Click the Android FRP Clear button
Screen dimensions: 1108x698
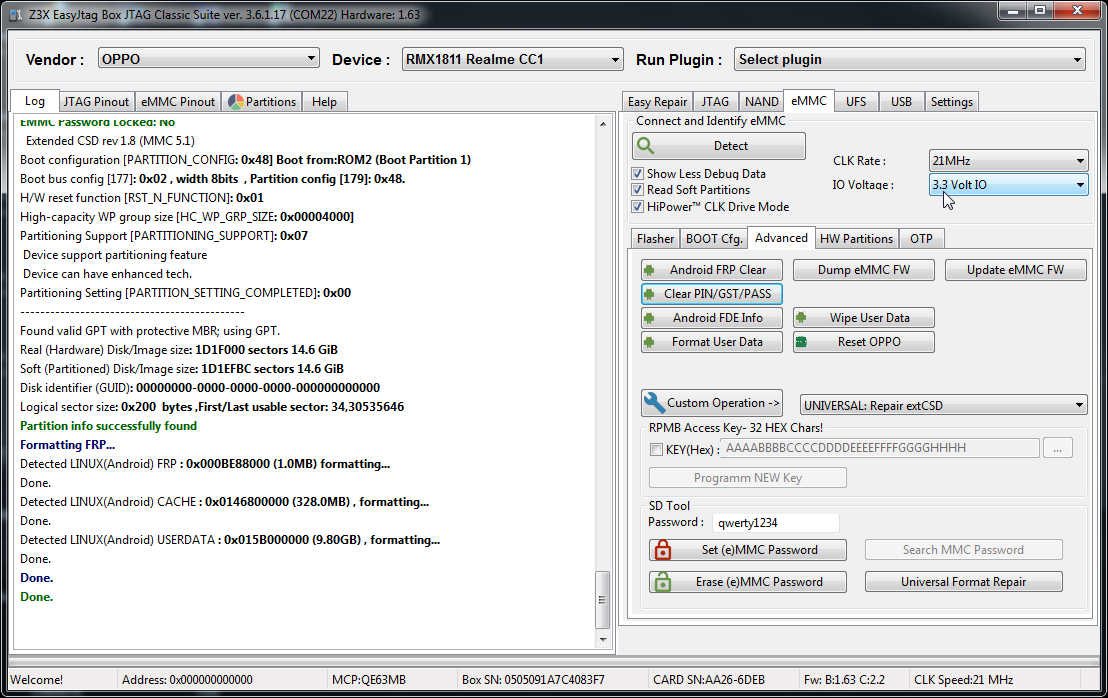pos(711,270)
